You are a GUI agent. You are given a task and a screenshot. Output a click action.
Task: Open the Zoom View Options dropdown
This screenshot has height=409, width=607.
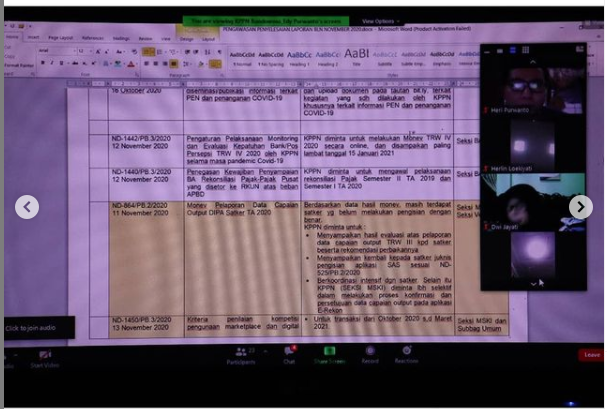click(381, 21)
